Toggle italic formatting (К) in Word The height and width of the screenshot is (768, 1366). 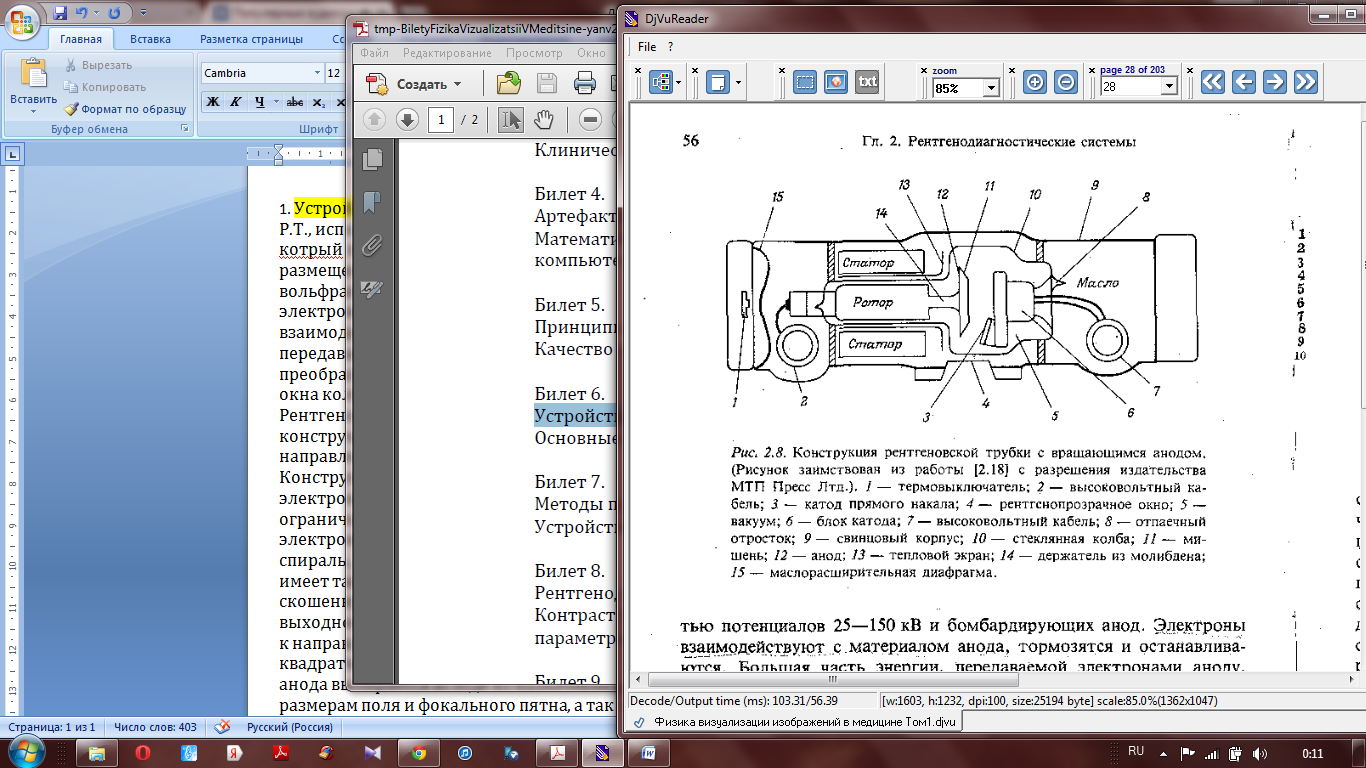(x=235, y=102)
